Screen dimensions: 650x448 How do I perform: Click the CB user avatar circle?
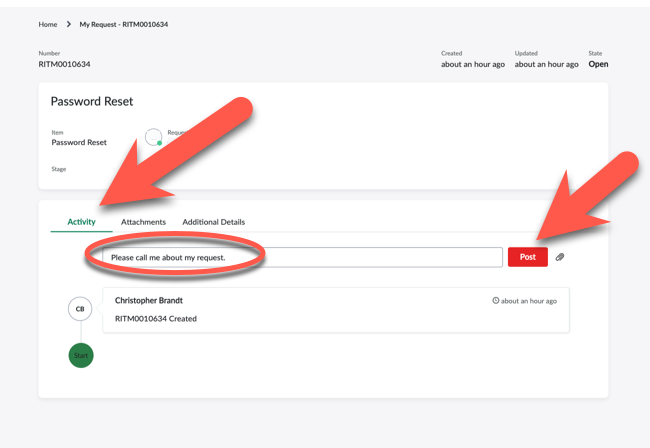(80, 310)
